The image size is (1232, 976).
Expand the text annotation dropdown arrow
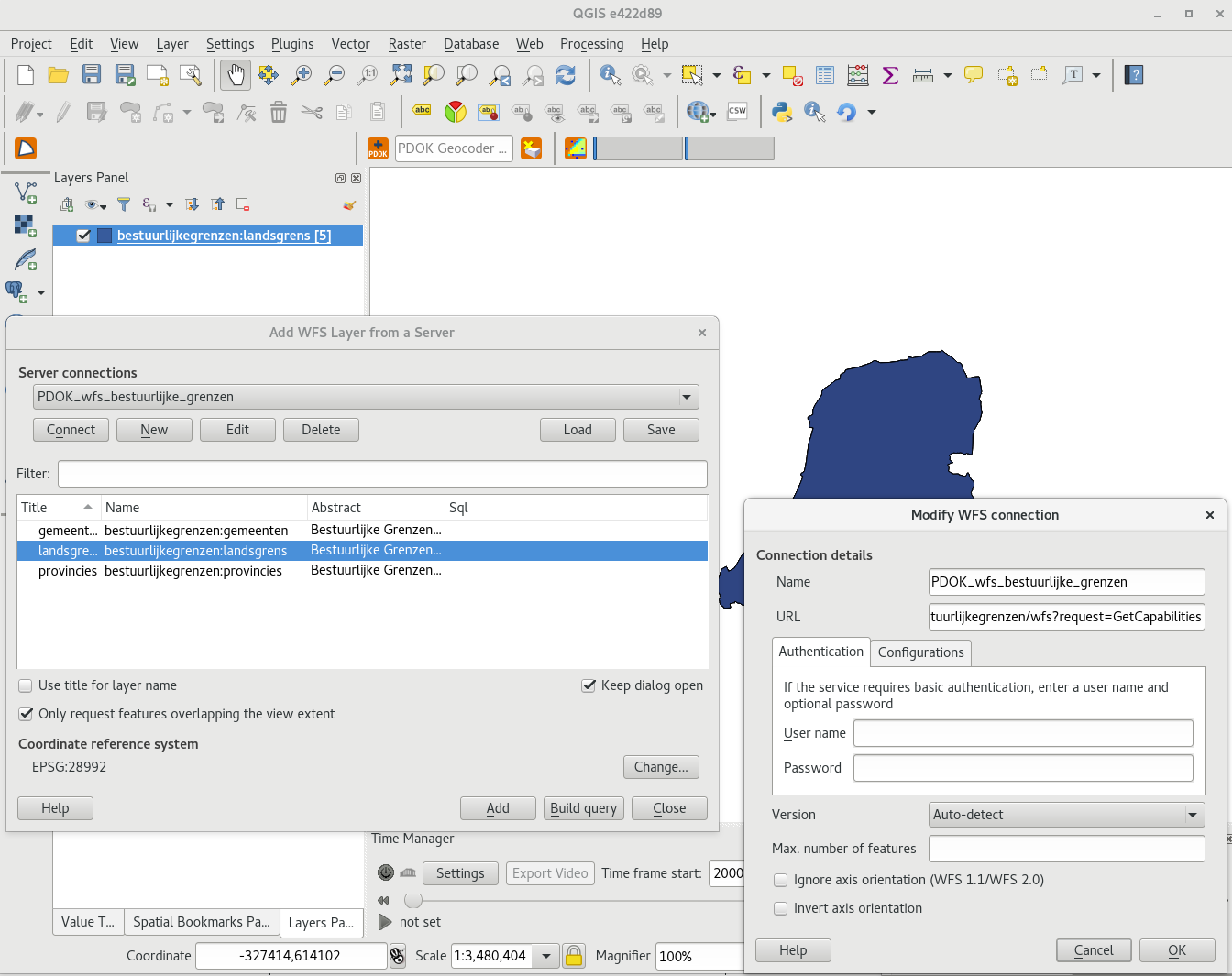point(1096,75)
